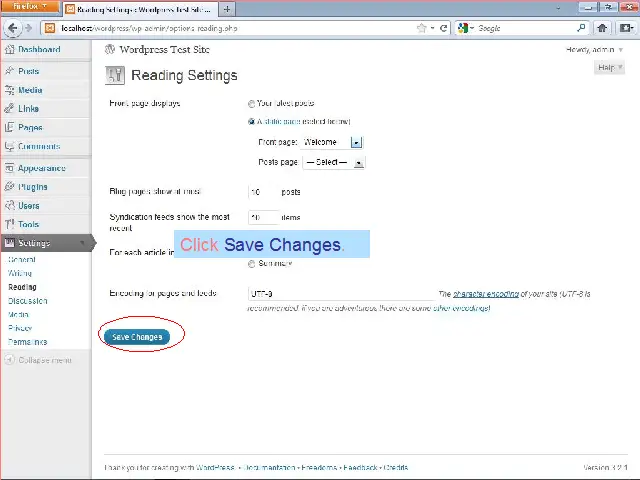The image size is (640, 480).
Task: Click the Plugins plug icon
Action: click(10, 187)
